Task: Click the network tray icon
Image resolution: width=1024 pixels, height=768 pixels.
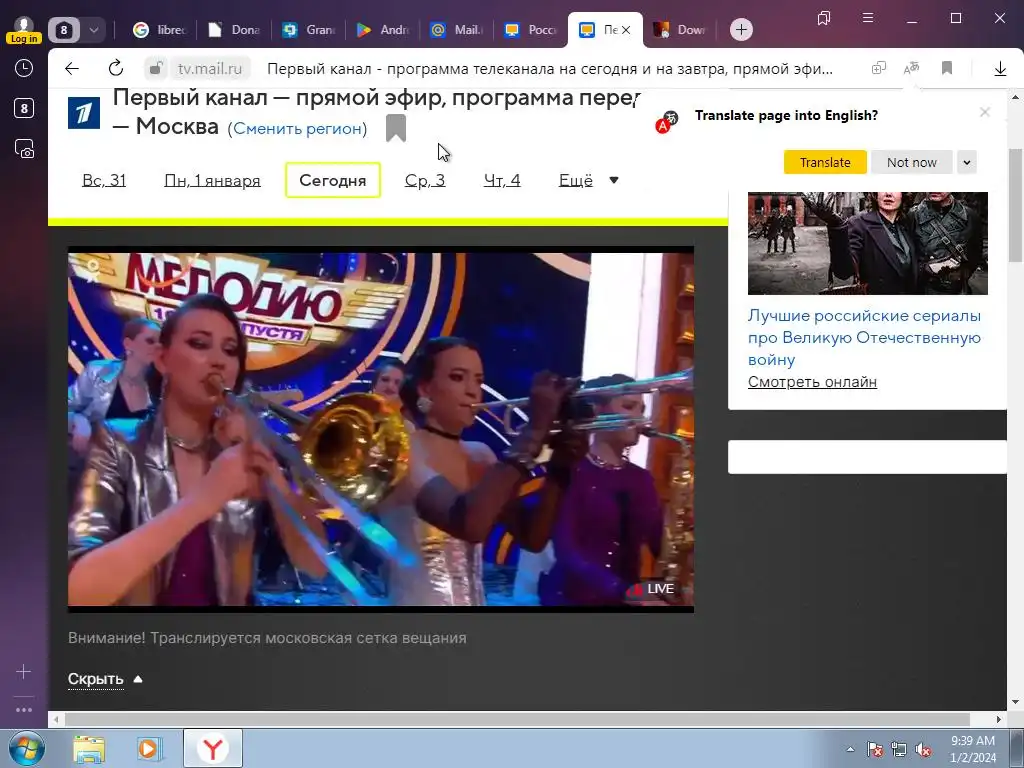Action: click(x=899, y=749)
